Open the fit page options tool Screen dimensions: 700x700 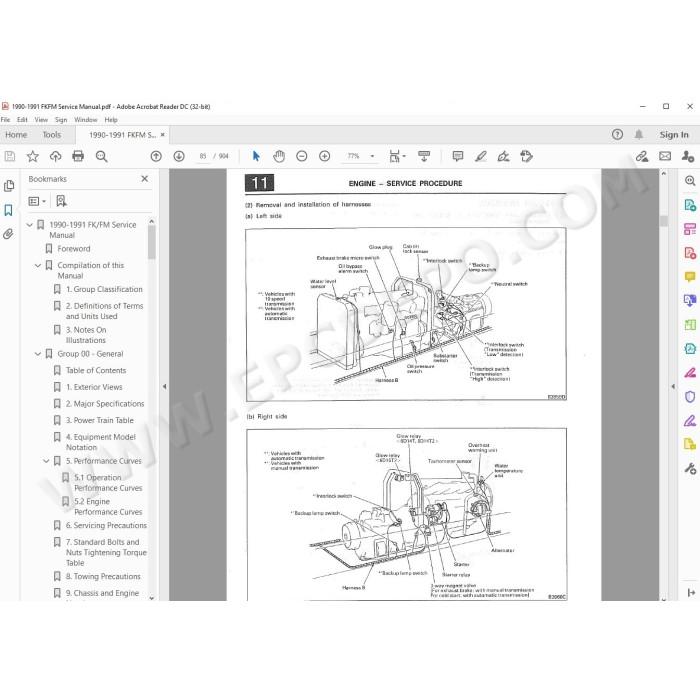(x=396, y=156)
